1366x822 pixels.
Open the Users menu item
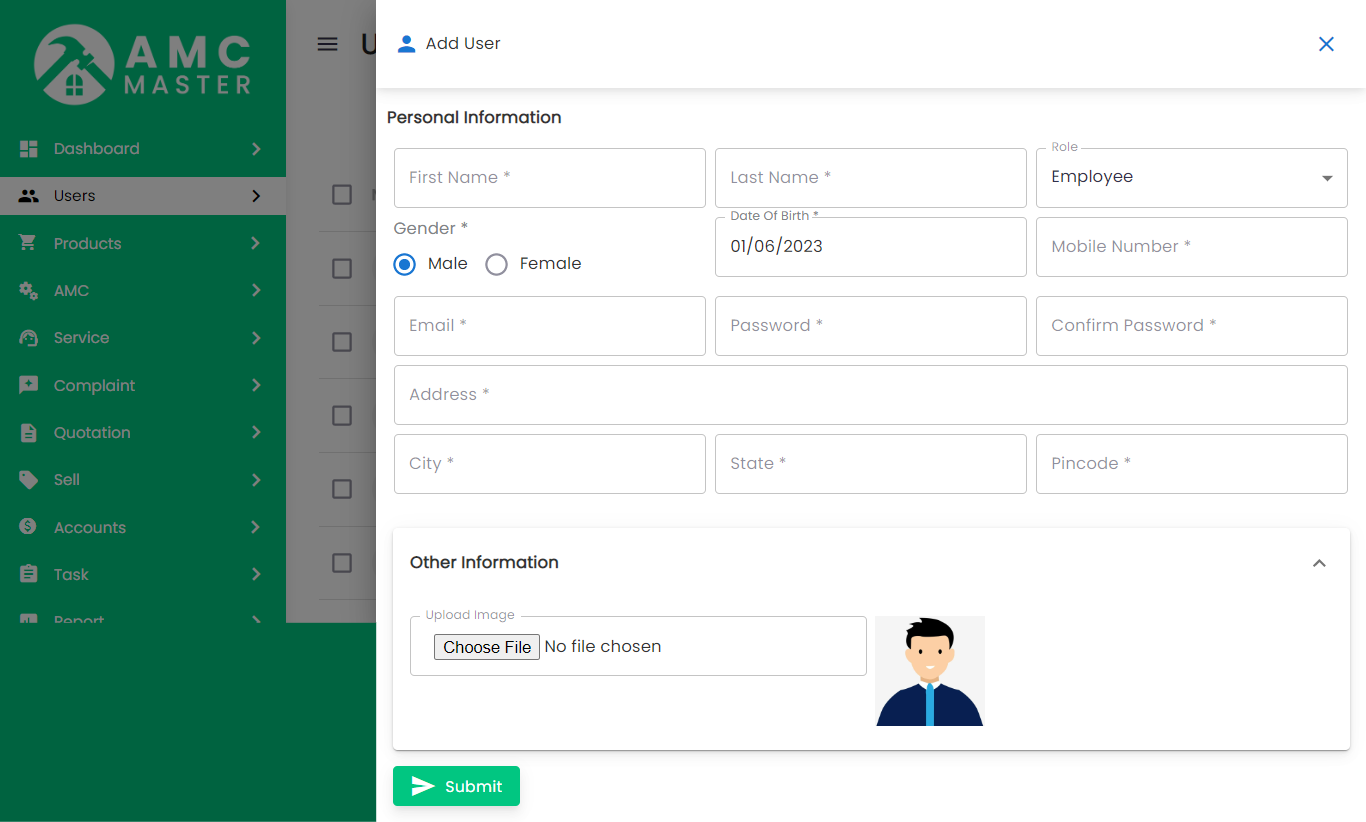point(75,196)
